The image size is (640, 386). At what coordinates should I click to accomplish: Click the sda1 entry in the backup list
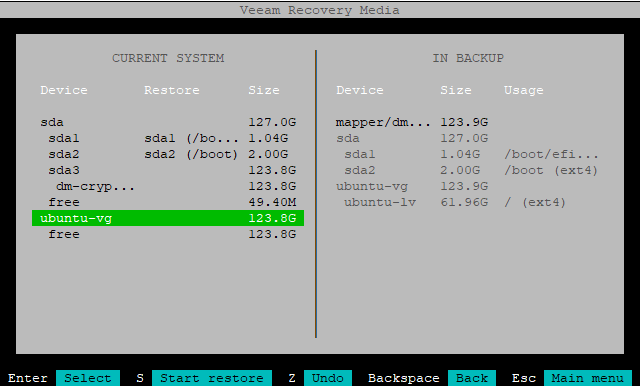coord(360,154)
